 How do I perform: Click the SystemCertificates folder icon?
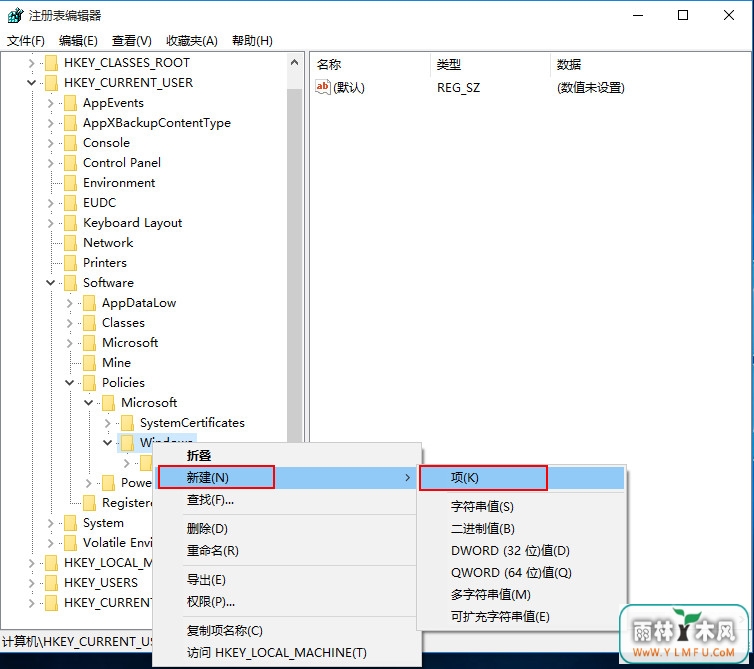click(x=127, y=423)
